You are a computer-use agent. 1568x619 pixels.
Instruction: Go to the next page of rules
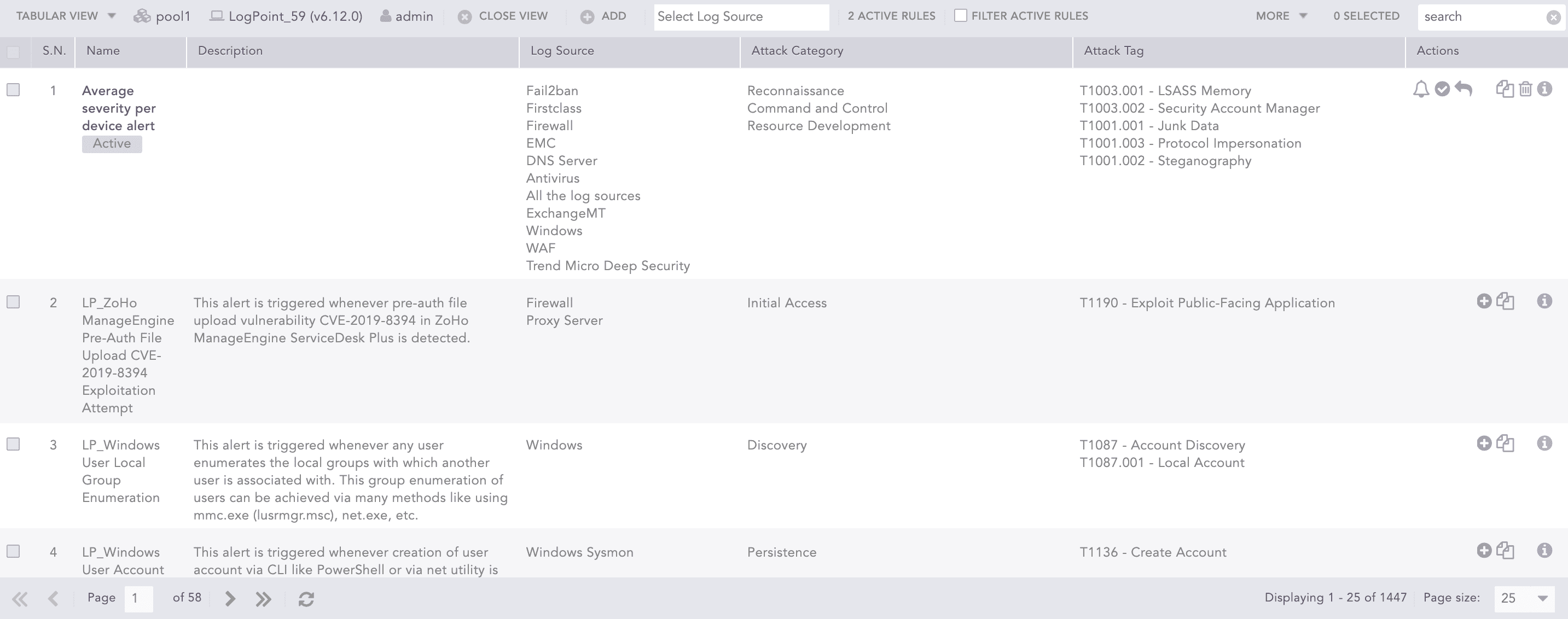230,599
